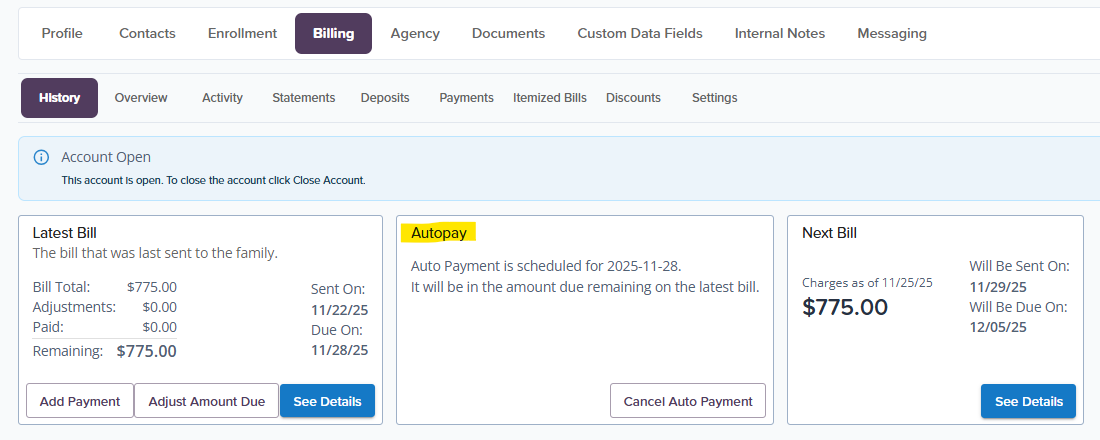Click See Details in Next Bill card

(x=1028, y=401)
